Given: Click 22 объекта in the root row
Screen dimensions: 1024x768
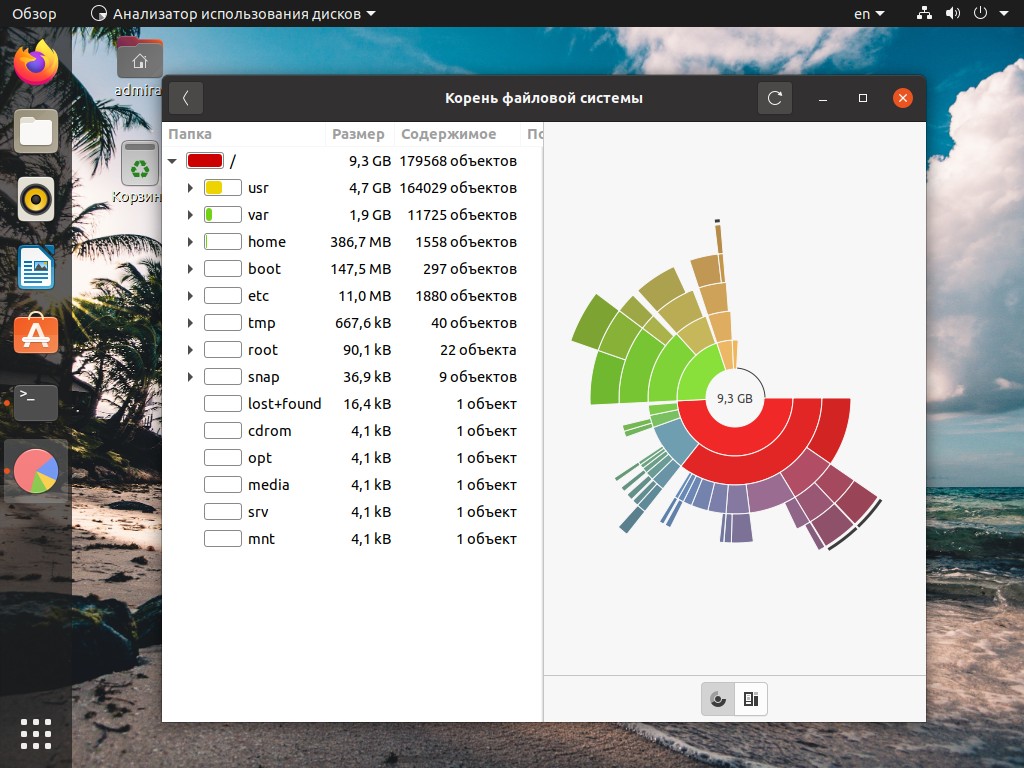Looking at the screenshot, I should point(478,350).
